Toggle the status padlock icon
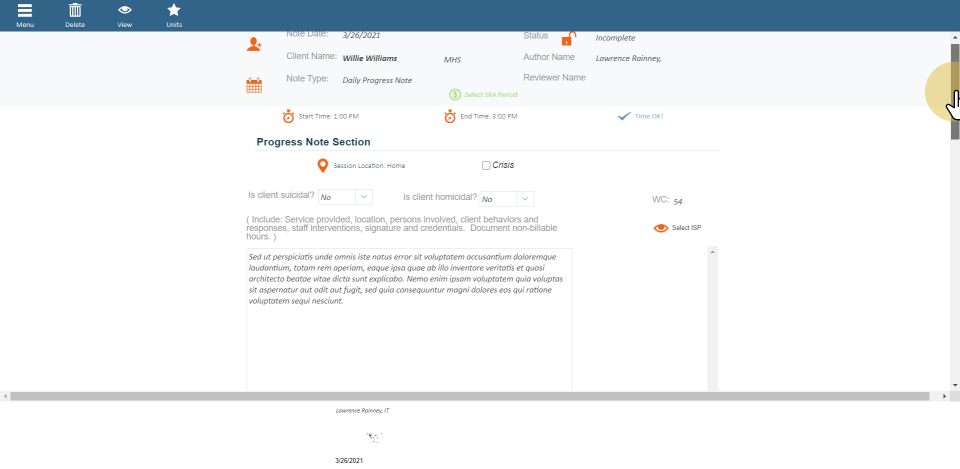The height and width of the screenshot is (469, 960). pyautogui.click(x=568, y=39)
